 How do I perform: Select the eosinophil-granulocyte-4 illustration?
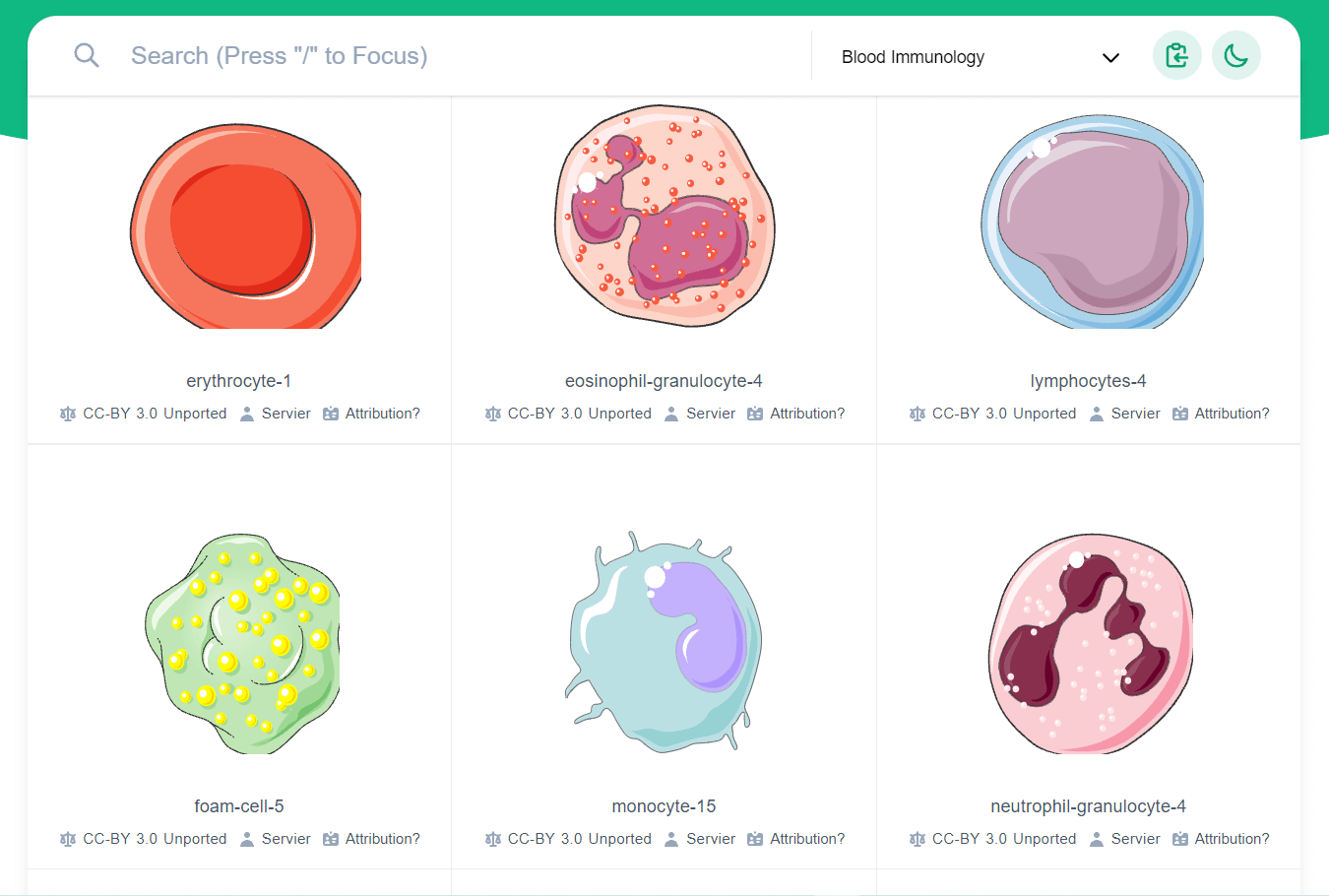(664, 217)
